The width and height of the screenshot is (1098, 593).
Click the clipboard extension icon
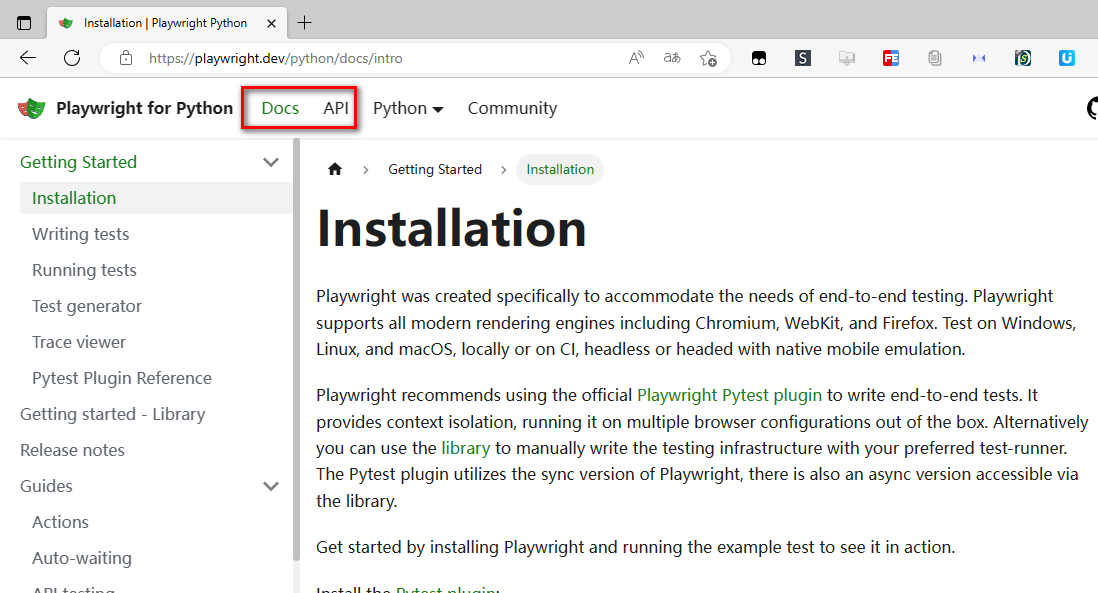click(x=935, y=58)
